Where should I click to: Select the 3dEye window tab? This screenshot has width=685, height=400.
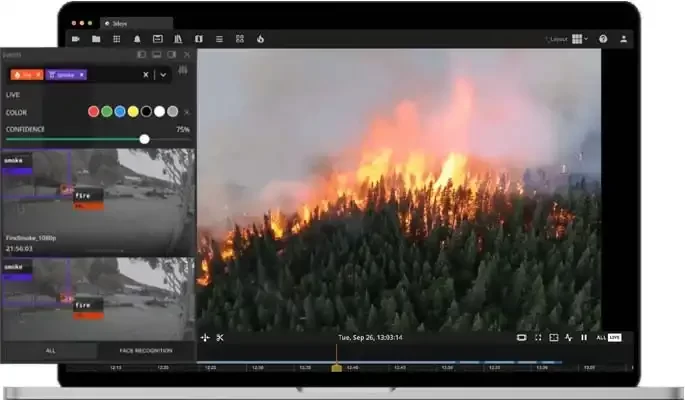pos(137,24)
